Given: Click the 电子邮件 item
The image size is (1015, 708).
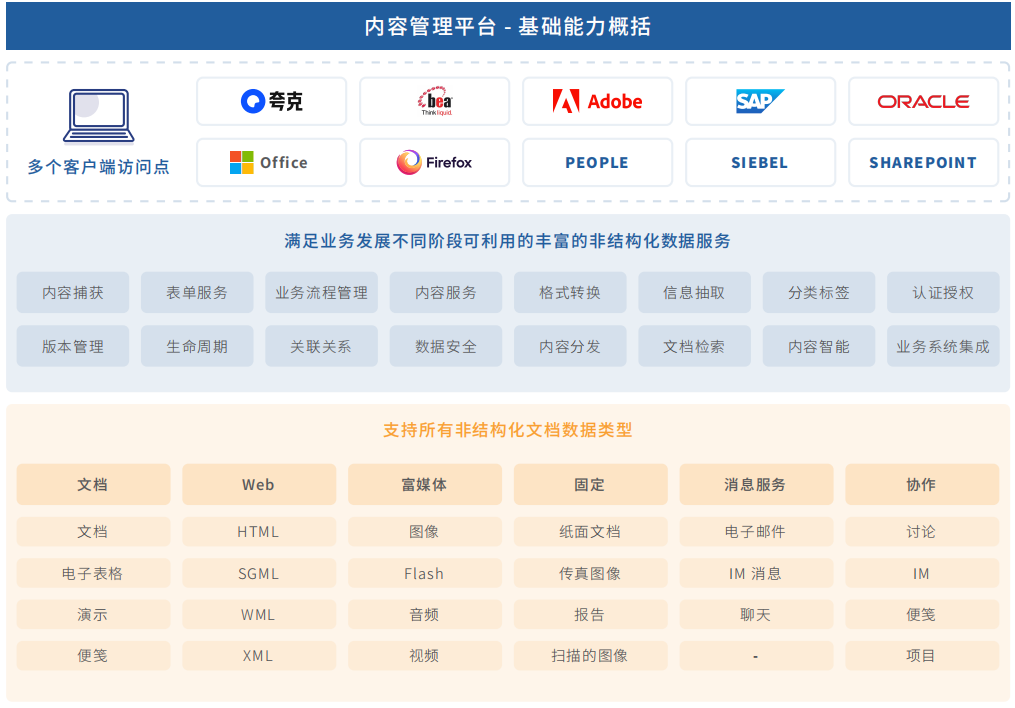Looking at the screenshot, I should 755,532.
